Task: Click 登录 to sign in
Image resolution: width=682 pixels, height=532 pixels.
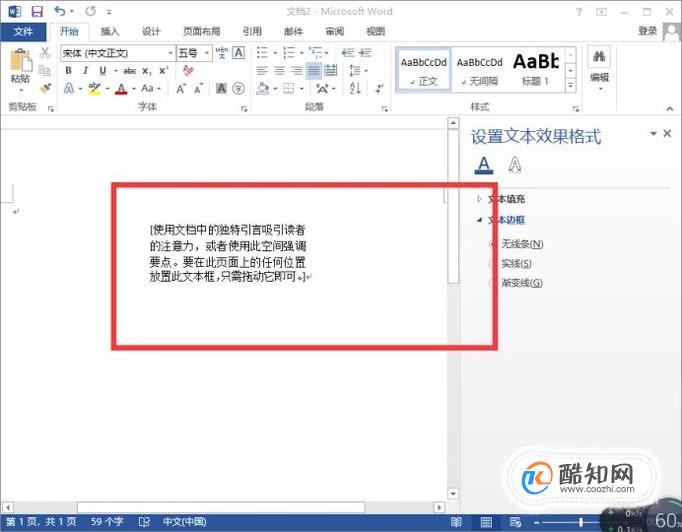Action: point(648,31)
